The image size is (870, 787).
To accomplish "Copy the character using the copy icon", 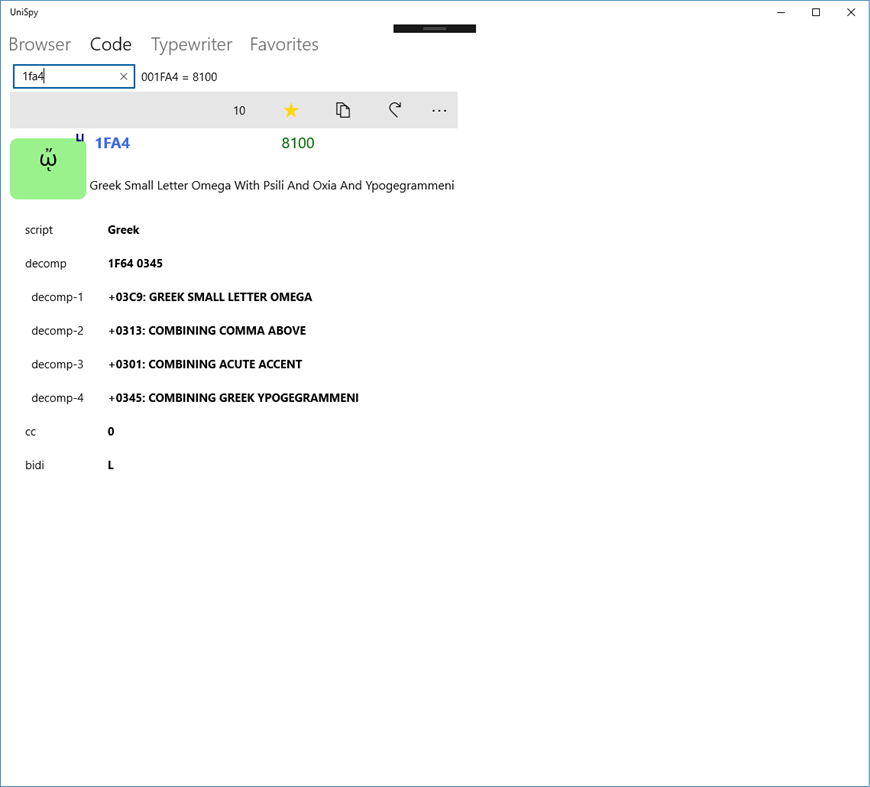I will coord(343,110).
